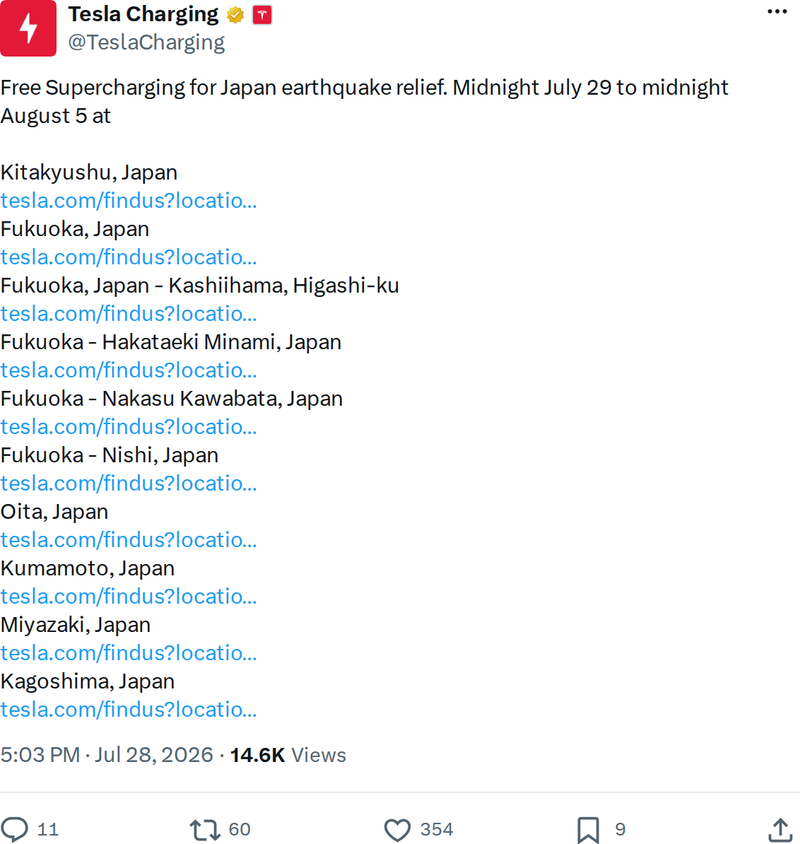Open the Oita, Japan Tesla link

coord(129,540)
